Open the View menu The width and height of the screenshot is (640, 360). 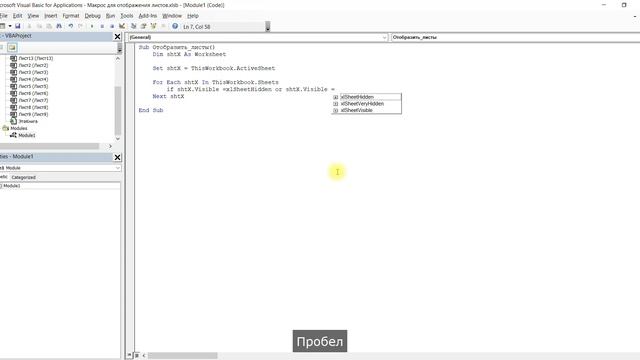pos(33,16)
